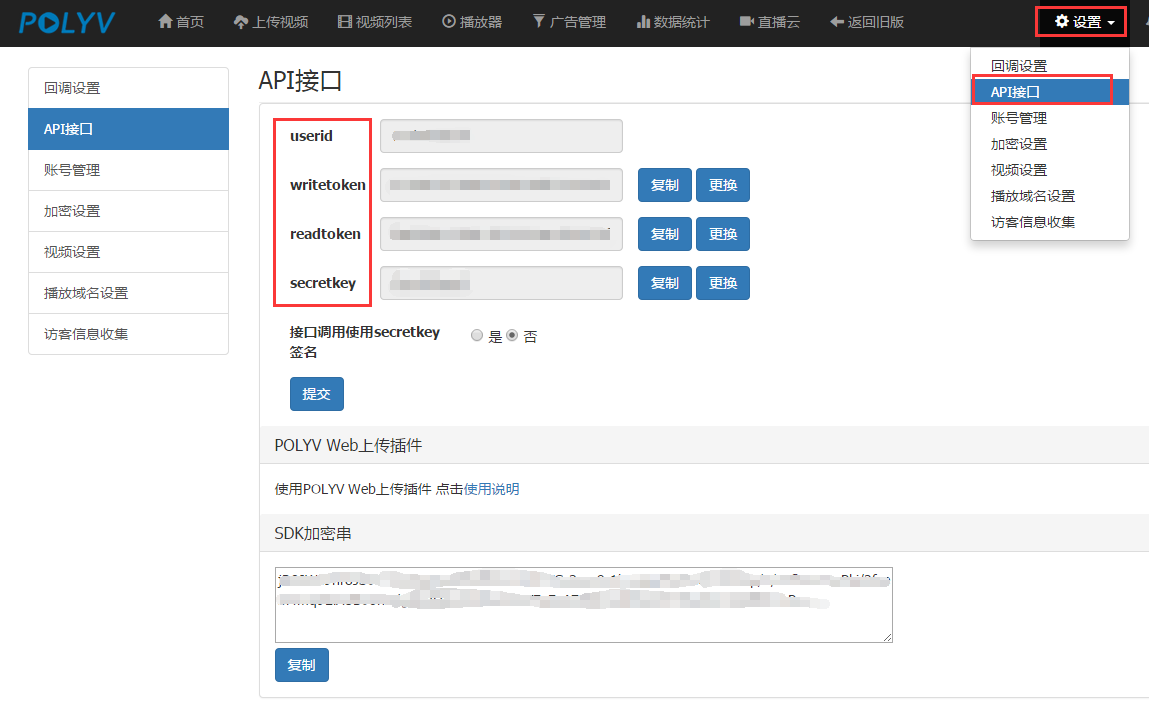1149x707 pixels.
Task: Choose API接口 in settings dropdown menu
Action: [x=1049, y=92]
